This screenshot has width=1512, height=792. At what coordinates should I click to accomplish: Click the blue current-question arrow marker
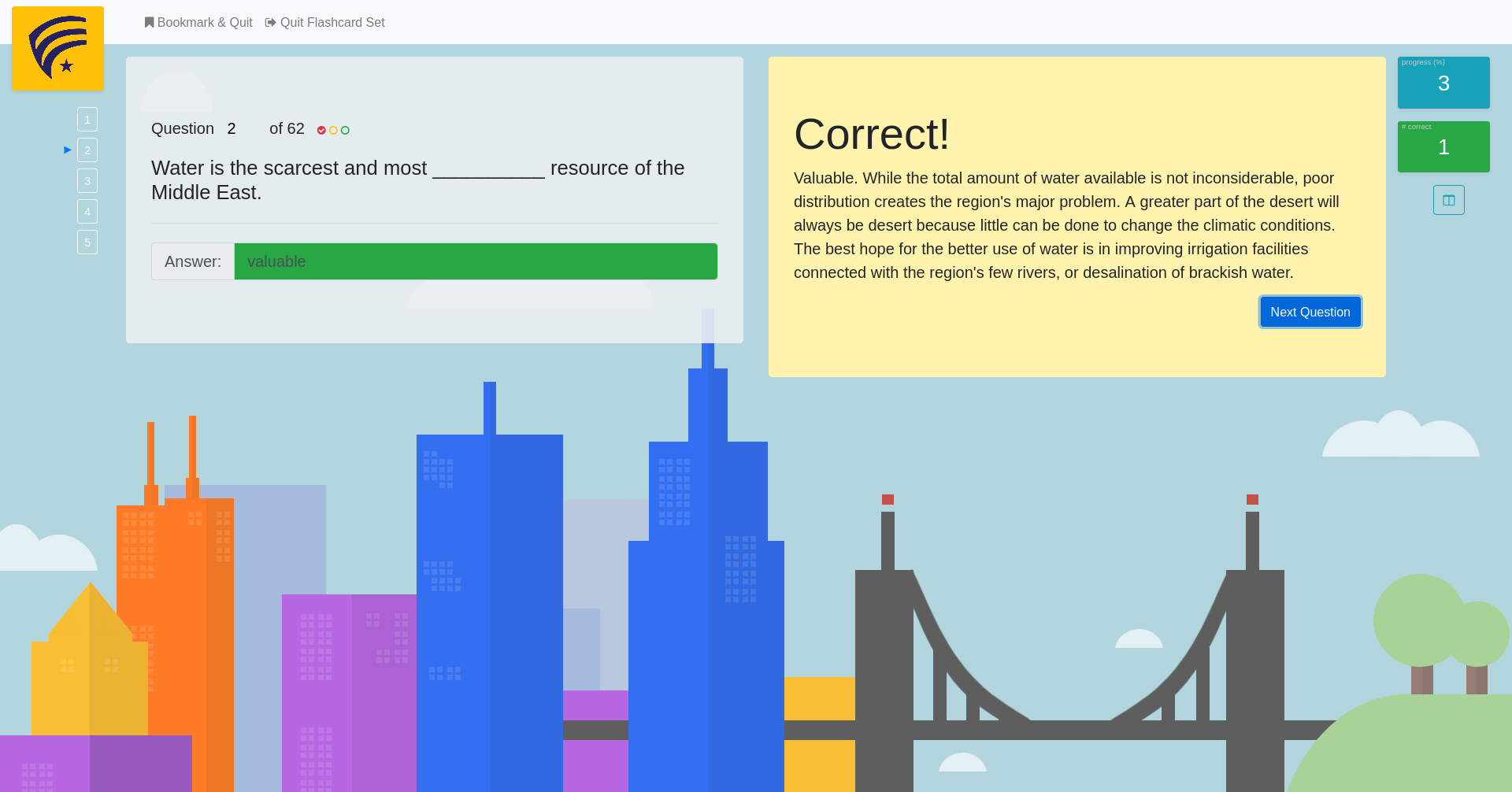click(x=68, y=150)
